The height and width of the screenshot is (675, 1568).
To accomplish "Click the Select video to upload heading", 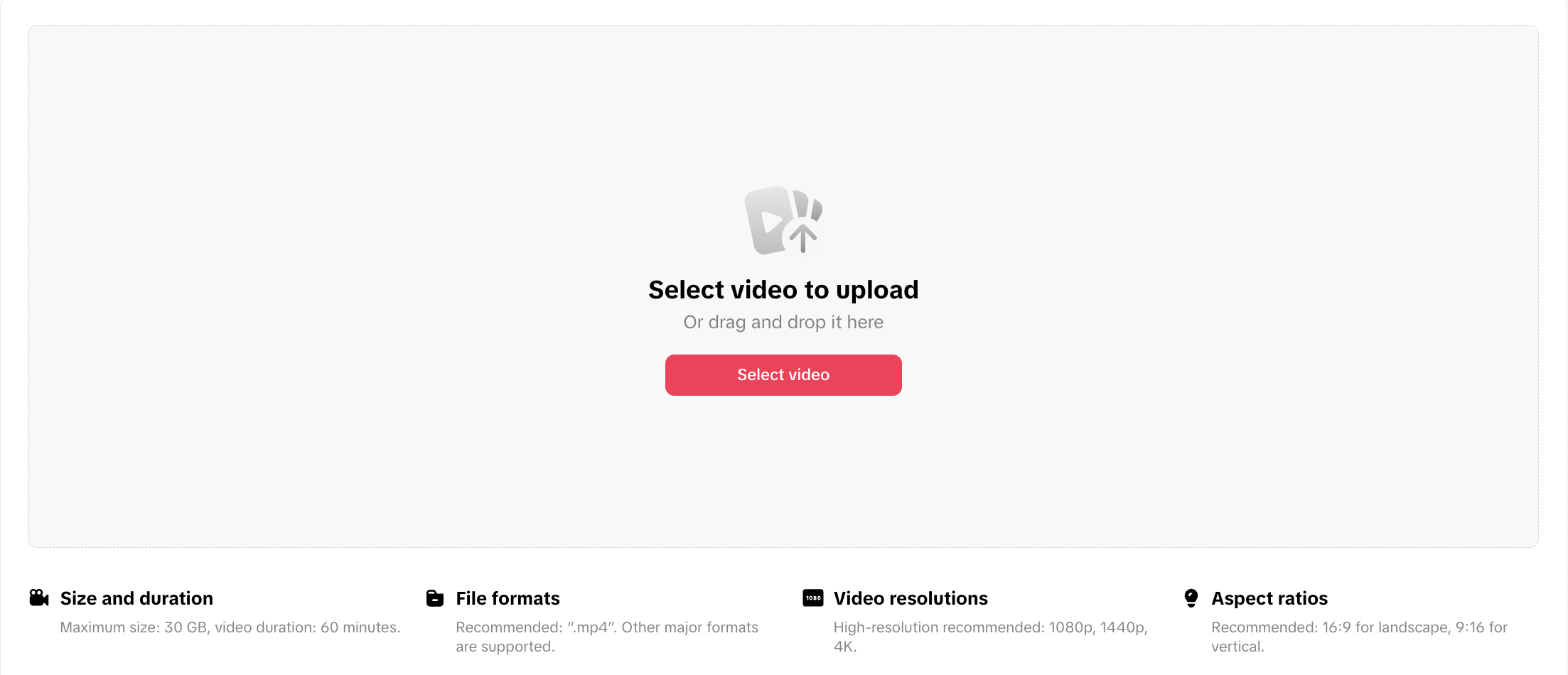I will pyautogui.click(x=783, y=290).
